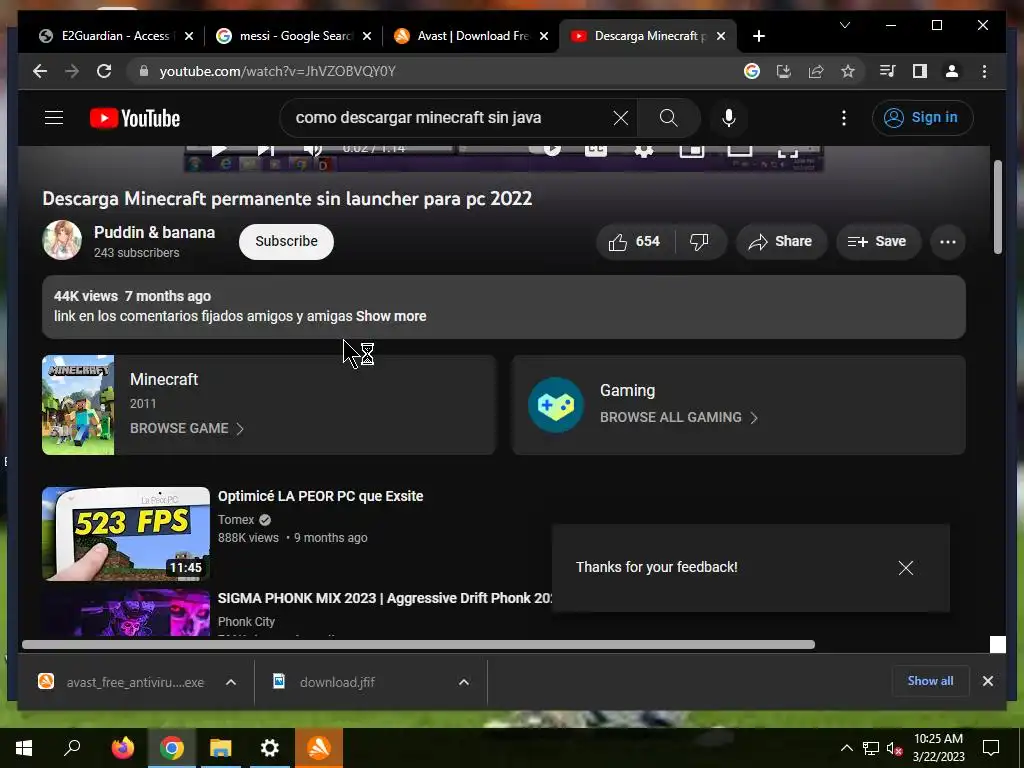Image resolution: width=1024 pixels, height=768 pixels.
Task: Open Firefox from taskbar
Action: 123,748
